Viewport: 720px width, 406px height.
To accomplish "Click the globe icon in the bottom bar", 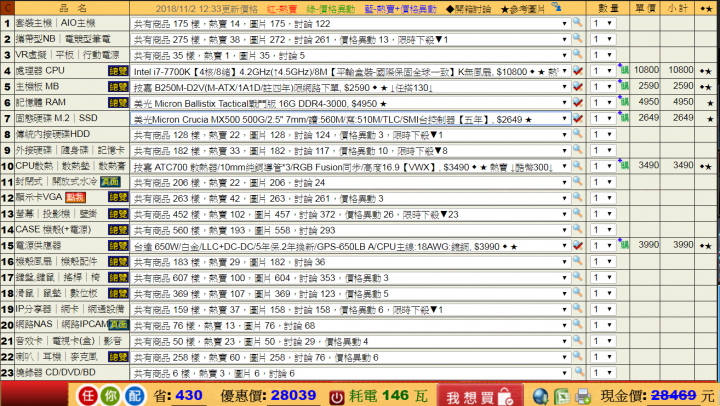I will tap(540, 396).
